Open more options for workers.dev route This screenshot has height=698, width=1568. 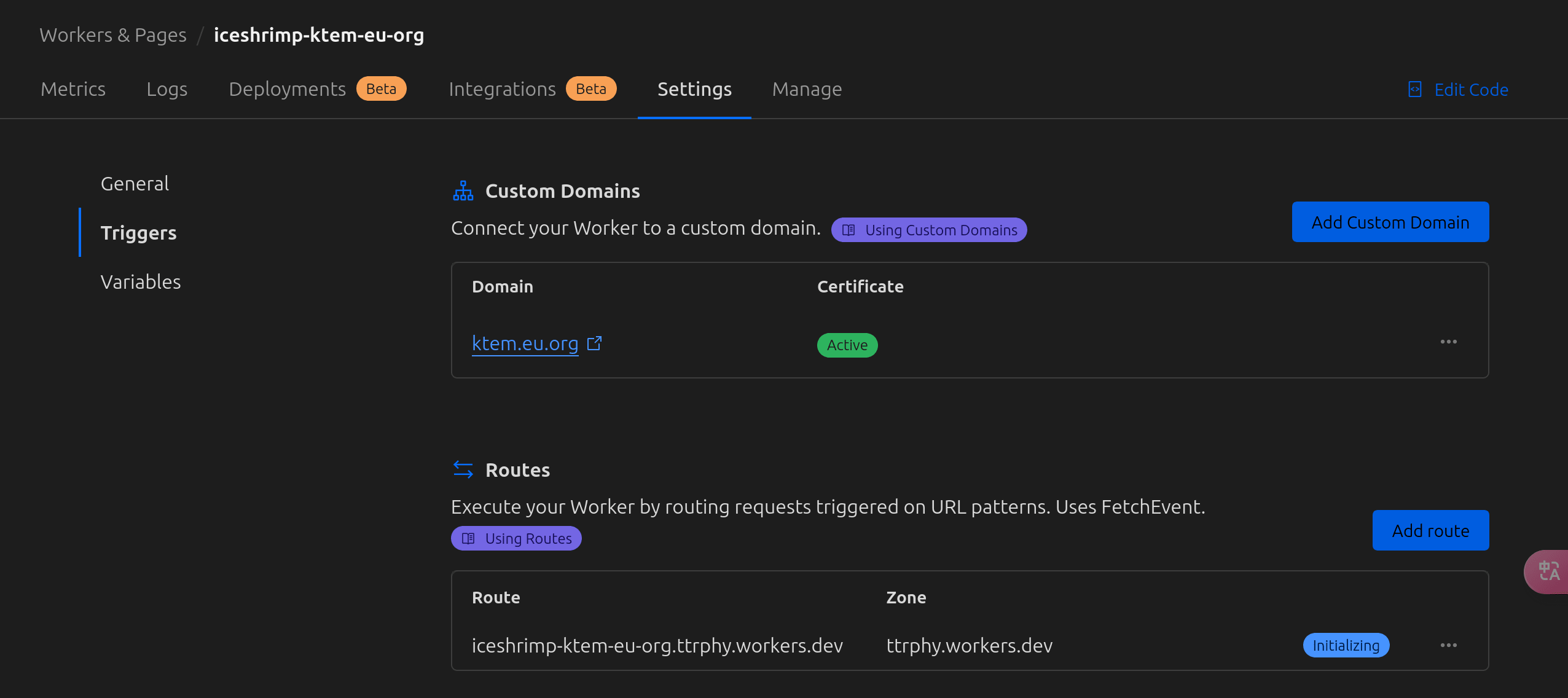coord(1449,645)
